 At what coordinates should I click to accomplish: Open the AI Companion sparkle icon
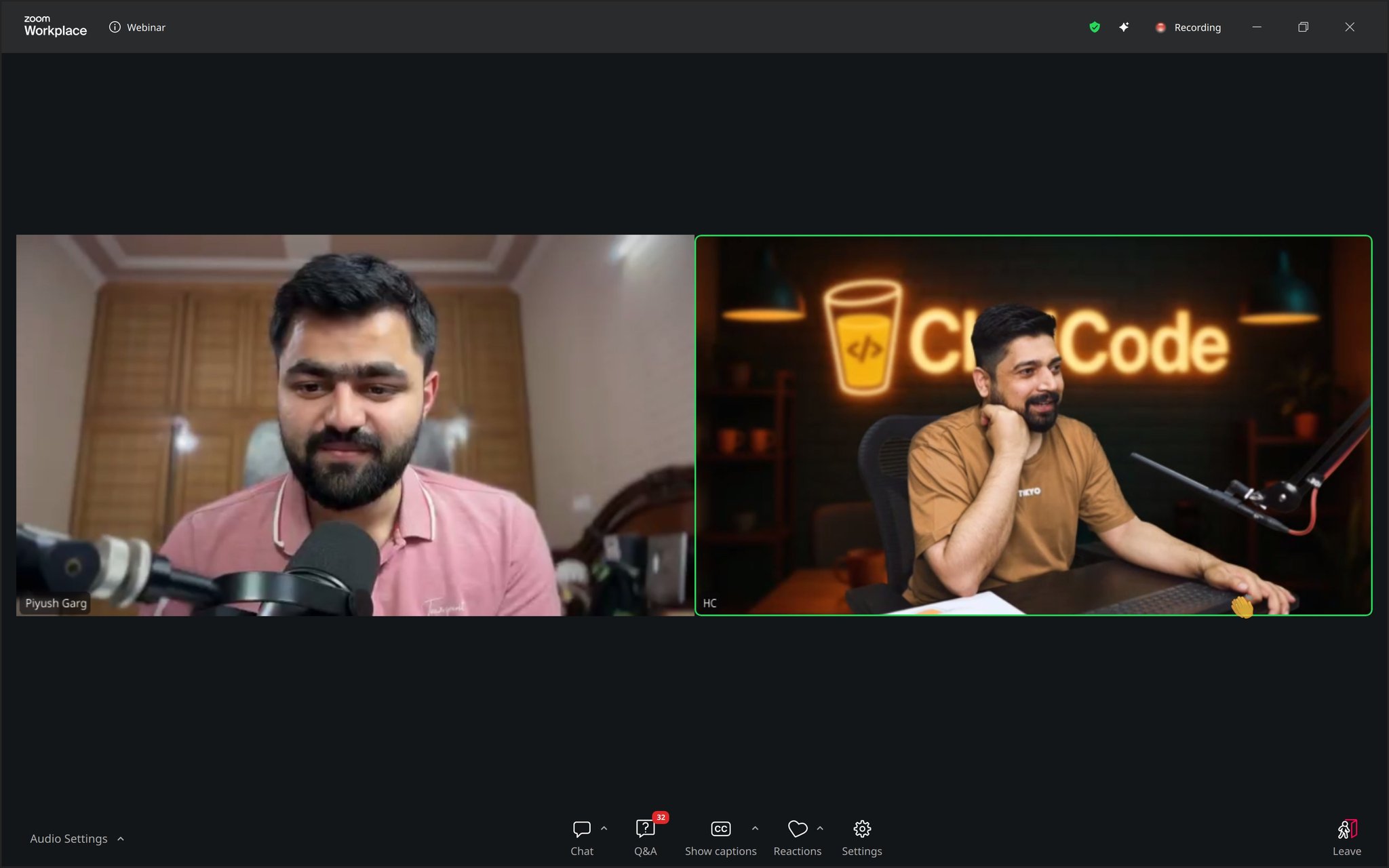pos(1124,27)
